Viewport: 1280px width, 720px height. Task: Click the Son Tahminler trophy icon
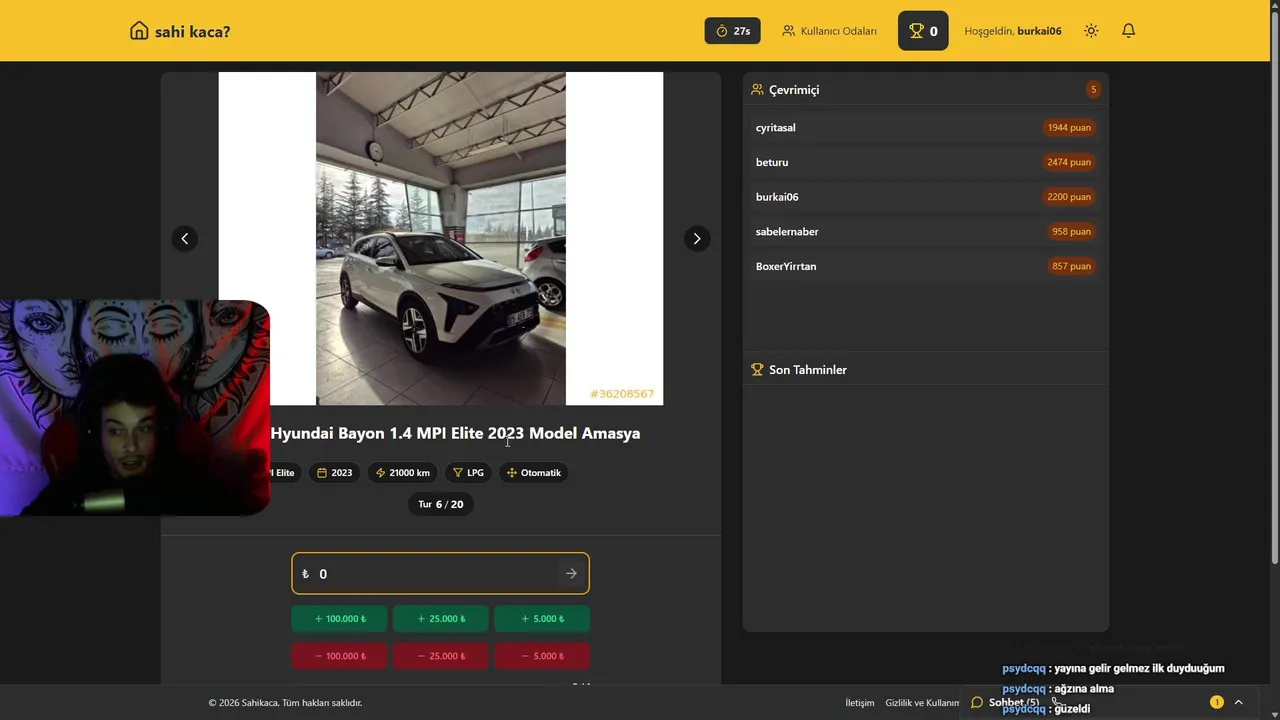coord(757,370)
